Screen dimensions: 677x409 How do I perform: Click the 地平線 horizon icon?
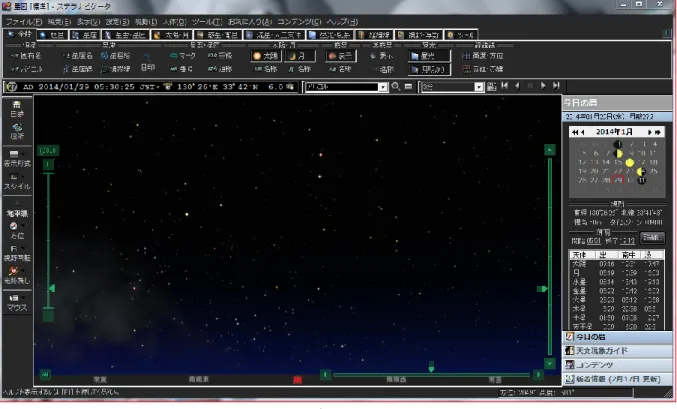(x=17, y=209)
